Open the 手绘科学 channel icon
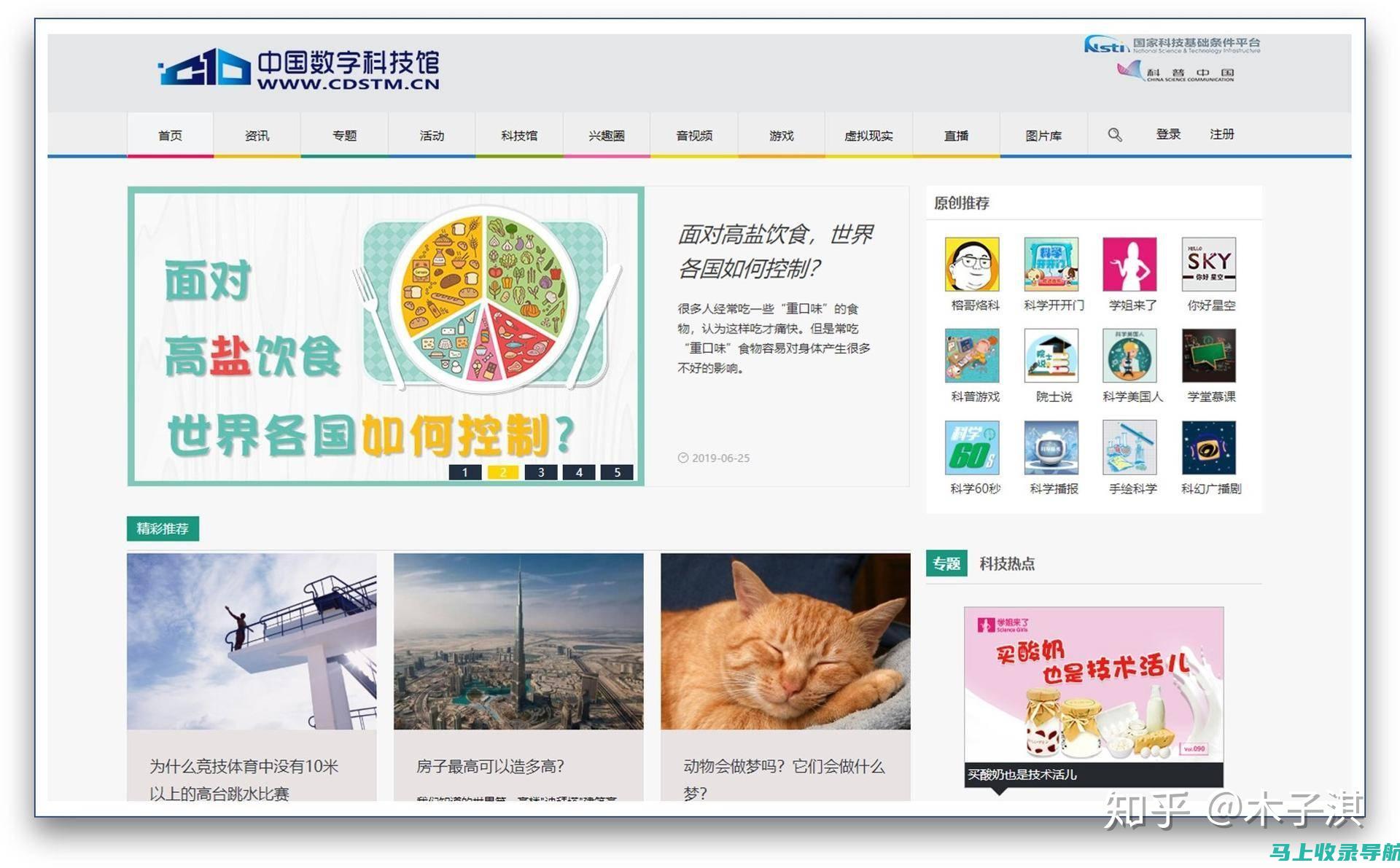Viewport: 1400px width, 868px height. 1129,447
